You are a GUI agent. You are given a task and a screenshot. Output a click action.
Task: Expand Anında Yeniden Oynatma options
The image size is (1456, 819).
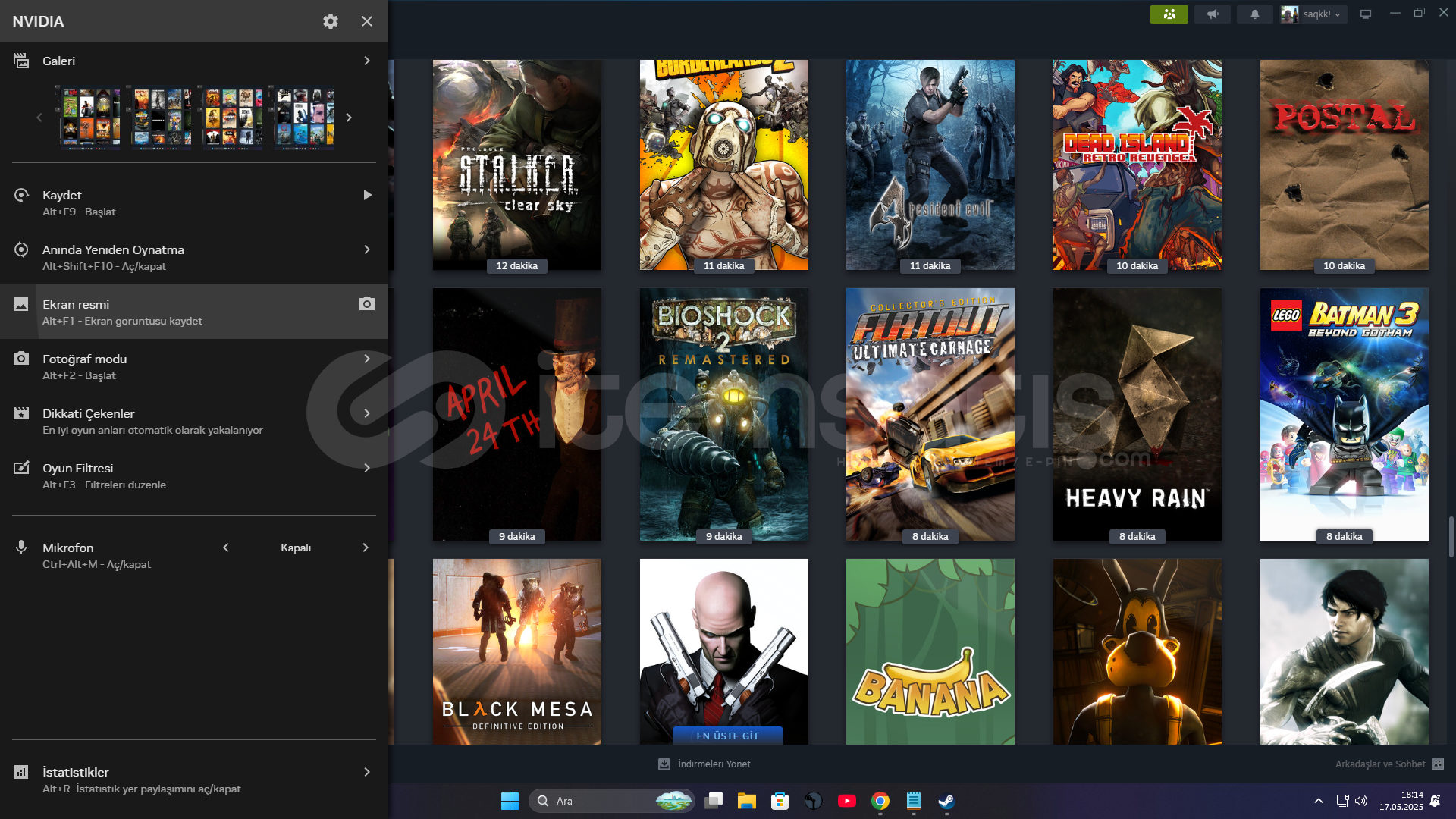367,249
